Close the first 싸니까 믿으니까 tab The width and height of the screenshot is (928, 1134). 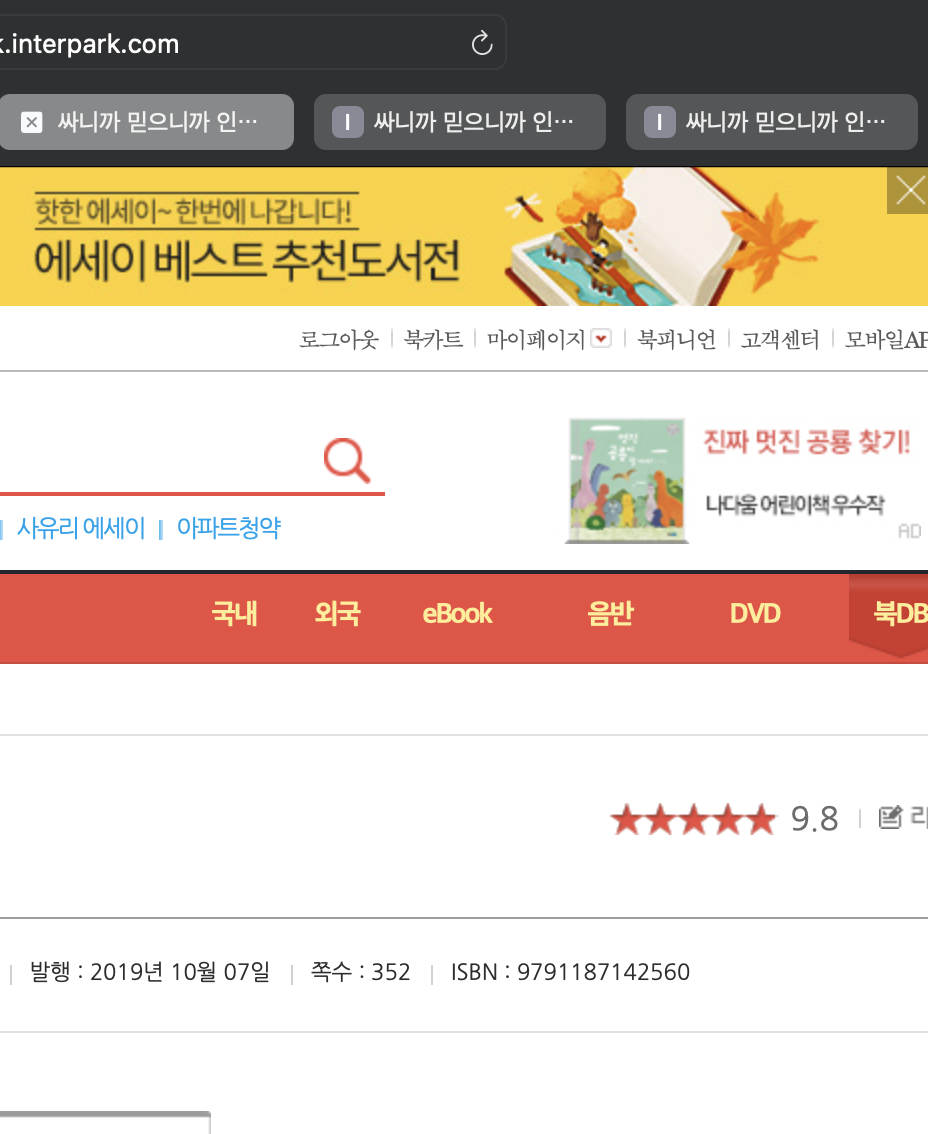click(30, 122)
